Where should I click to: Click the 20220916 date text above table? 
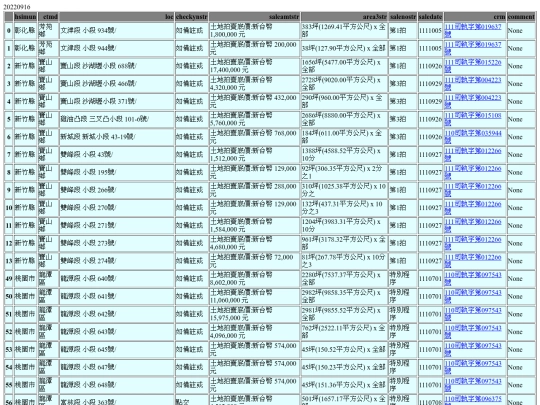pyautogui.click(x=17, y=7)
